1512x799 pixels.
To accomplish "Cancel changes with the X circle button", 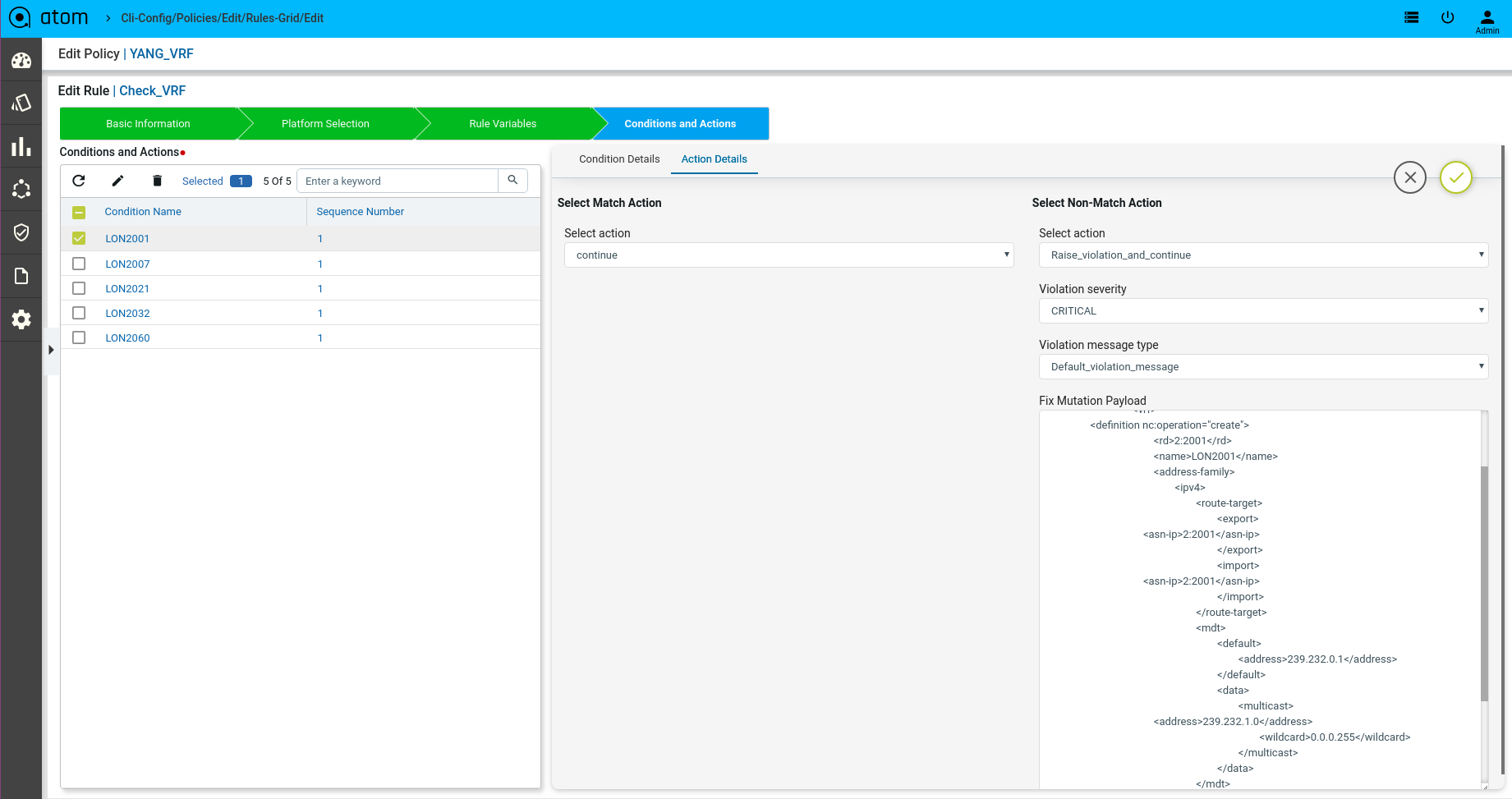I will 1410,177.
